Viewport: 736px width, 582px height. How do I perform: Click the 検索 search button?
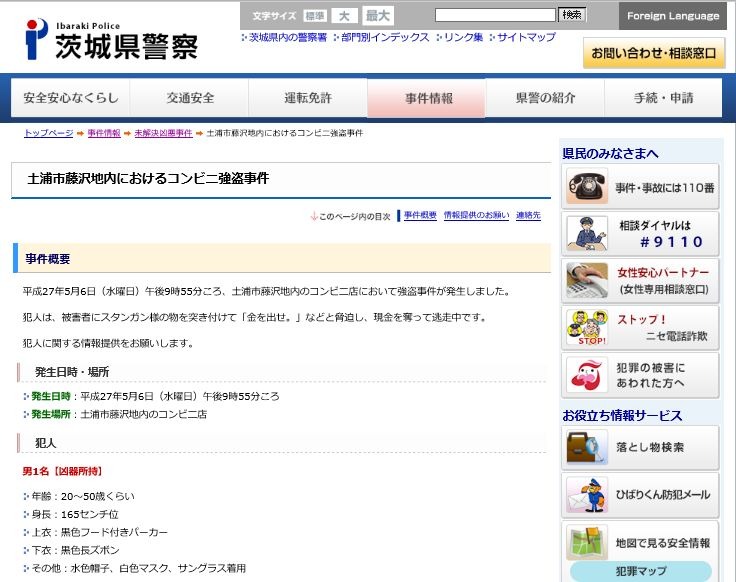(572, 15)
